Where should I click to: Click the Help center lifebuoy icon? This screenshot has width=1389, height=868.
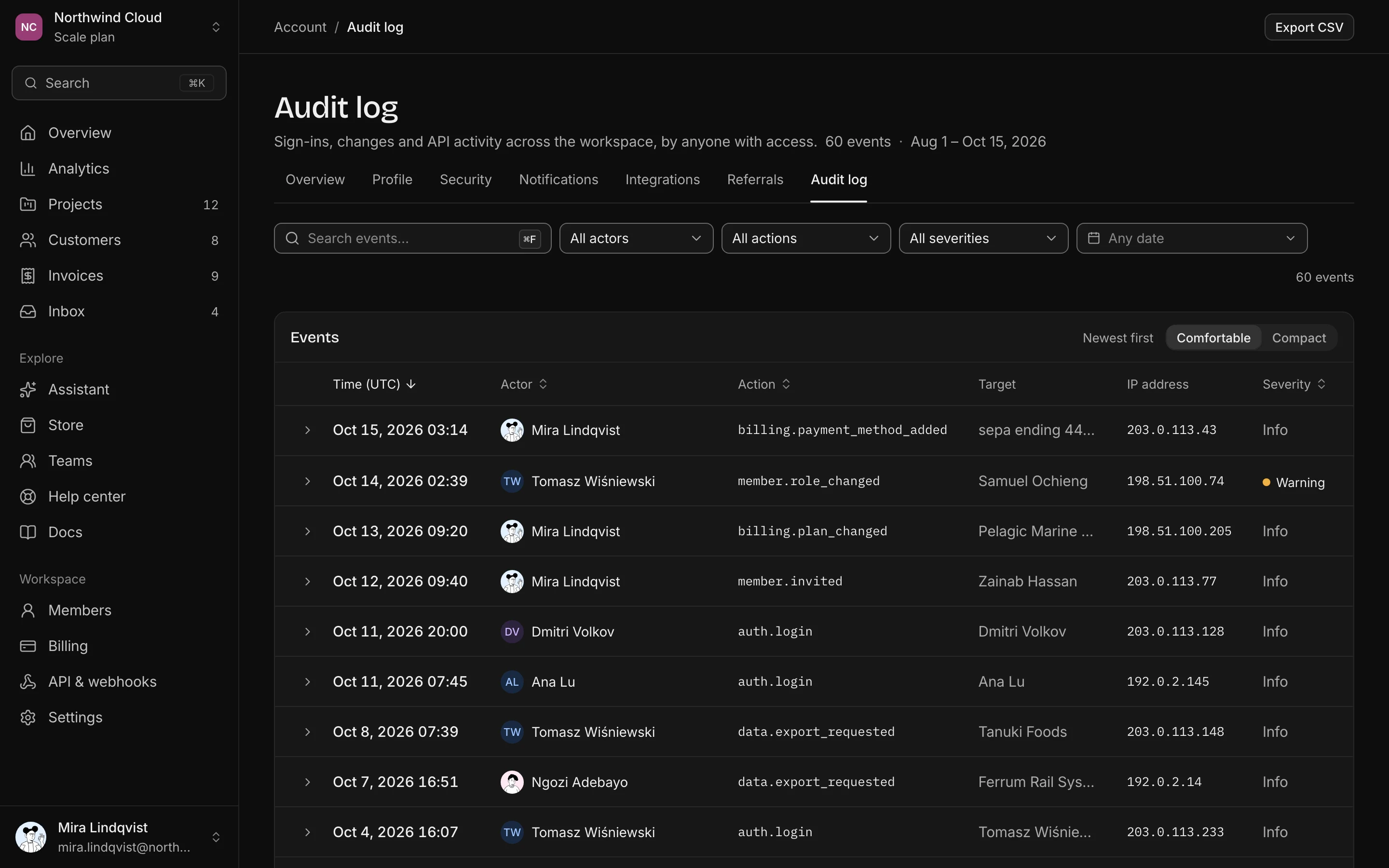click(x=27, y=496)
